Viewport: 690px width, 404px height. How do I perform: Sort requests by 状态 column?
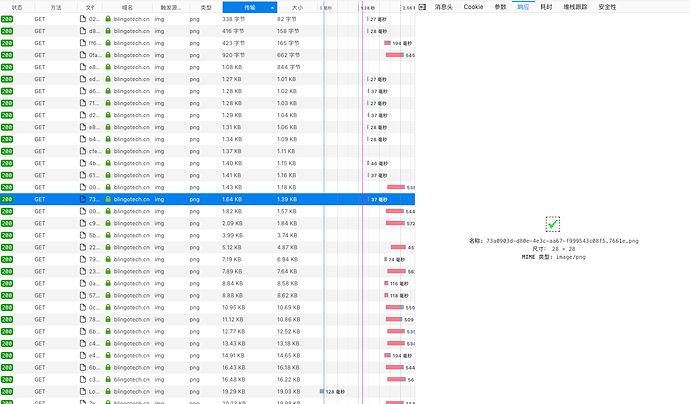(17, 7)
